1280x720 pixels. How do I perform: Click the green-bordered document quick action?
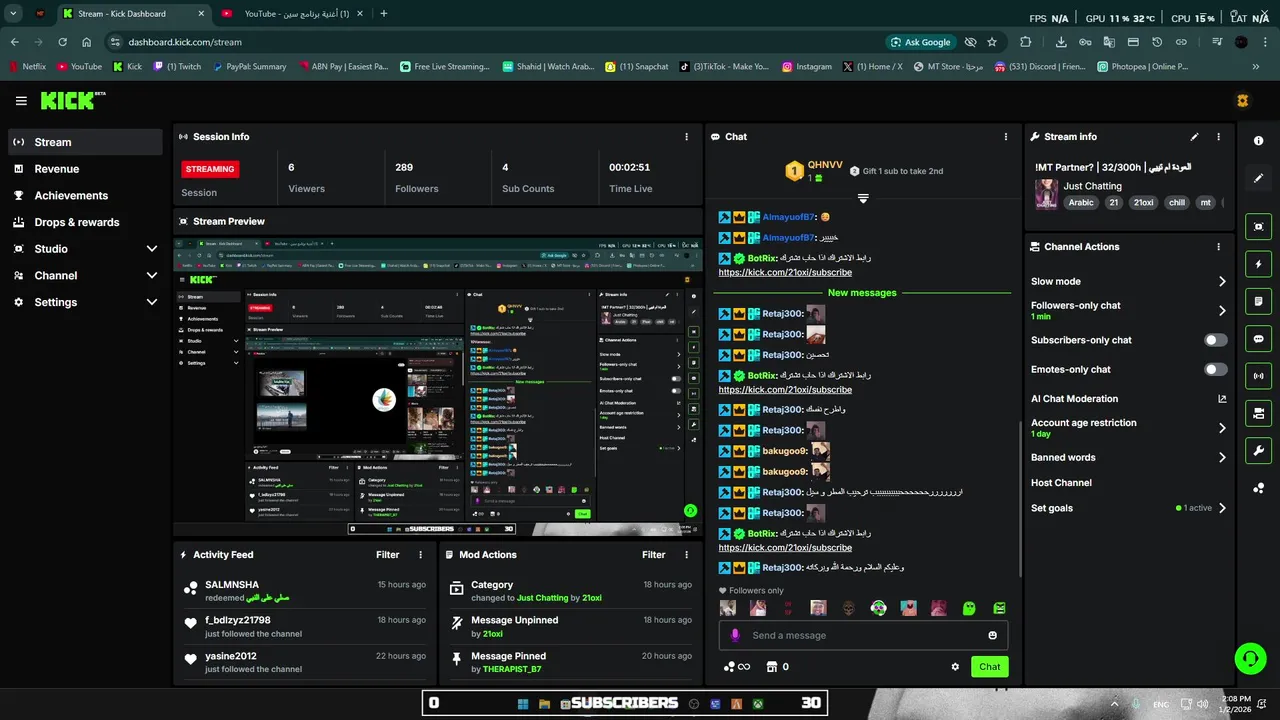(x=1258, y=301)
